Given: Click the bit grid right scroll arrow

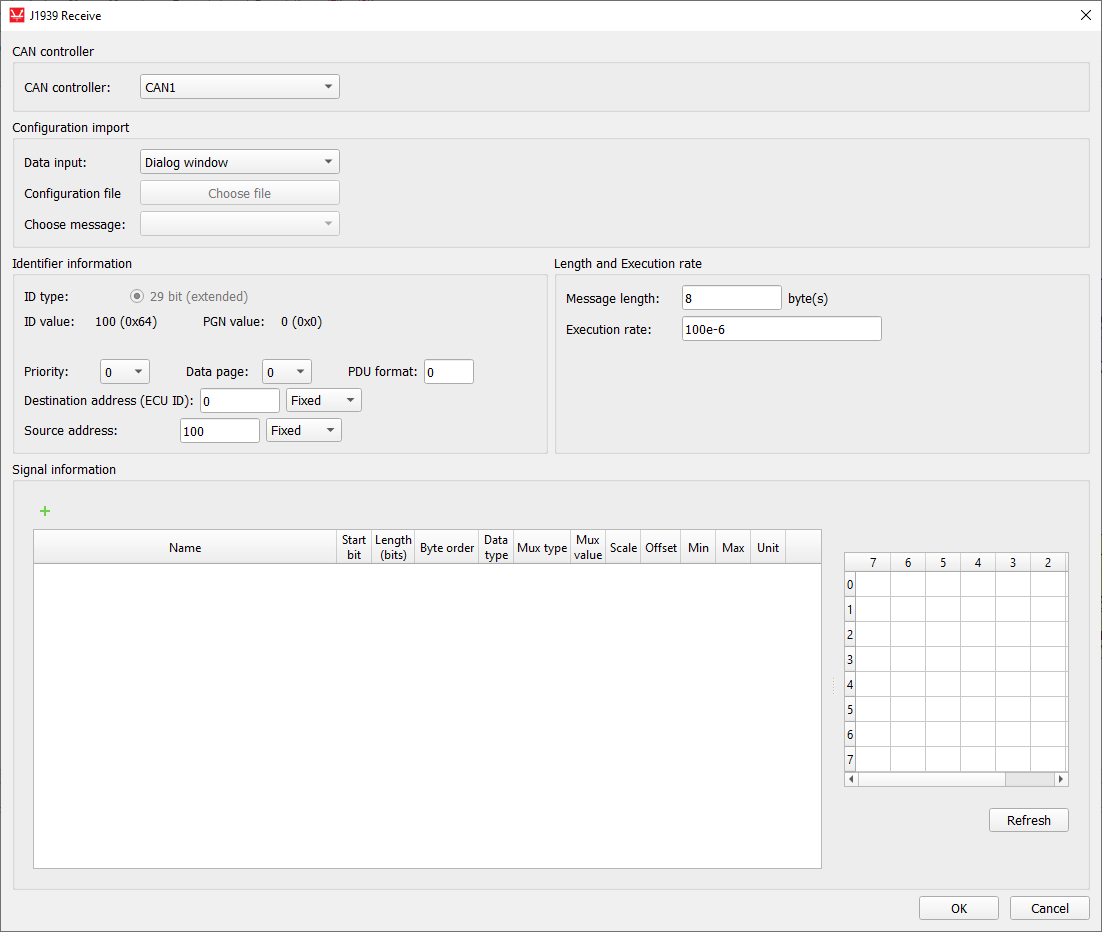Looking at the screenshot, I should tap(1062, 779).
